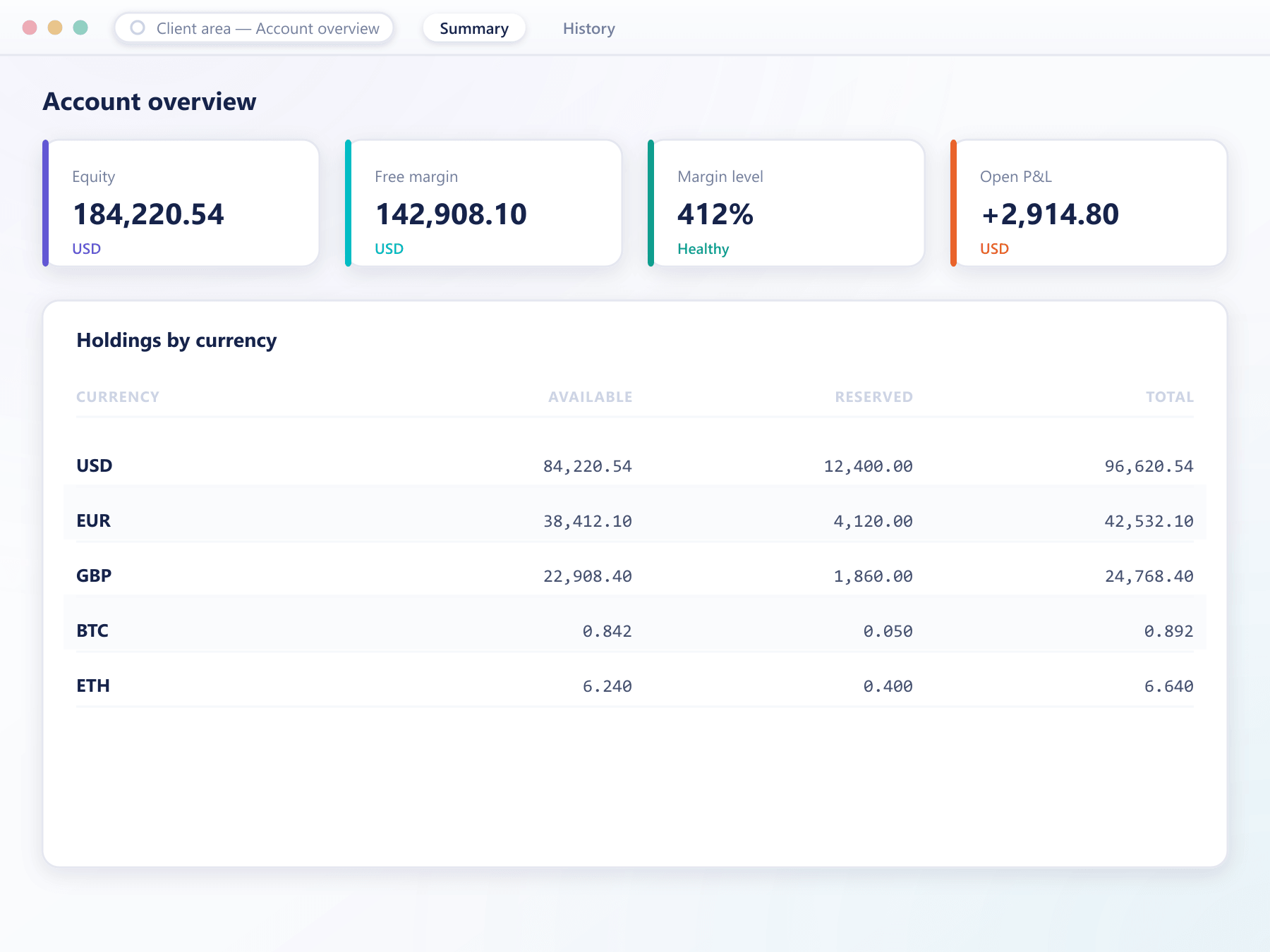
Task: Click EUR reserved amount 4,120.00
Action: 873,521
